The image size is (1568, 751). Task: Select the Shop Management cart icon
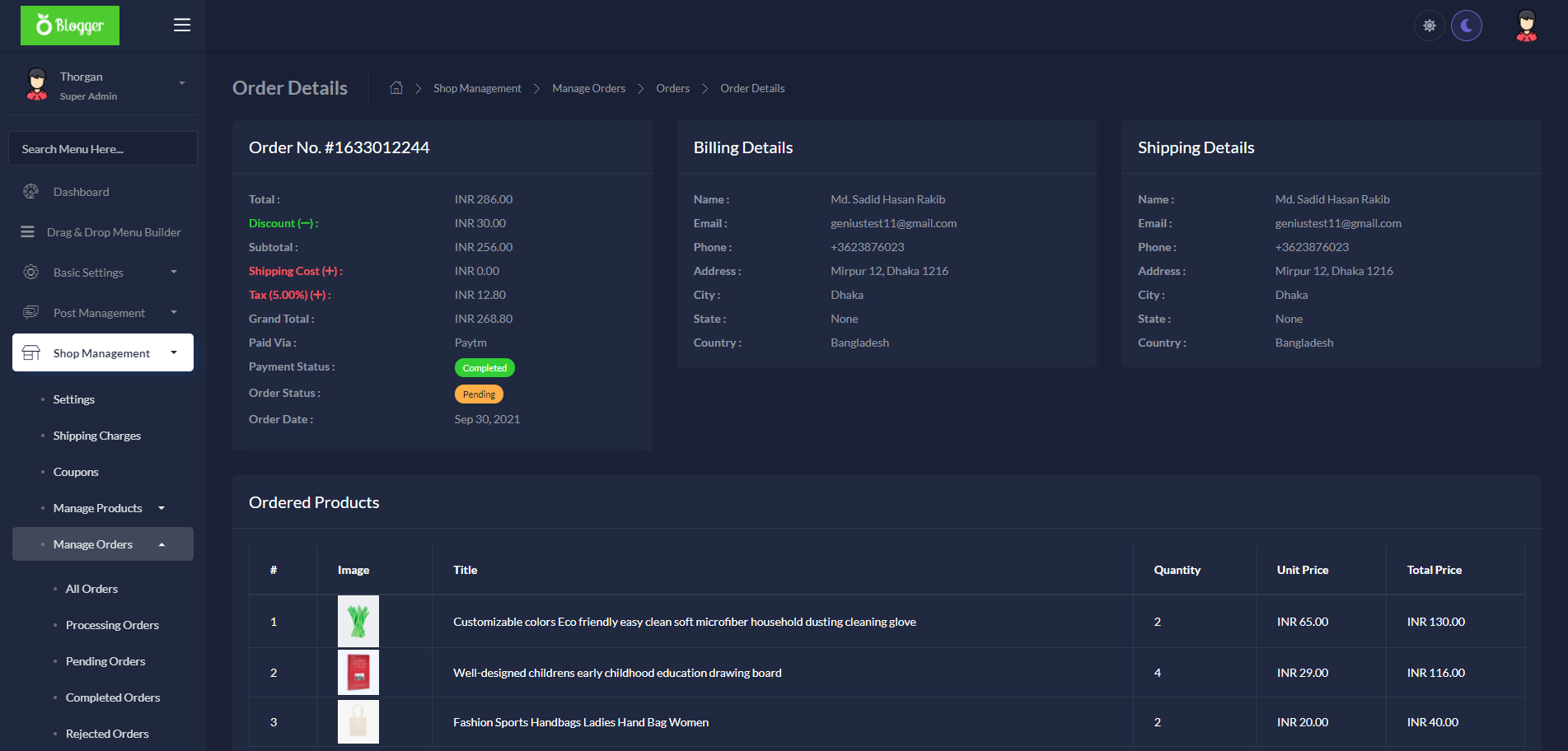31,352
